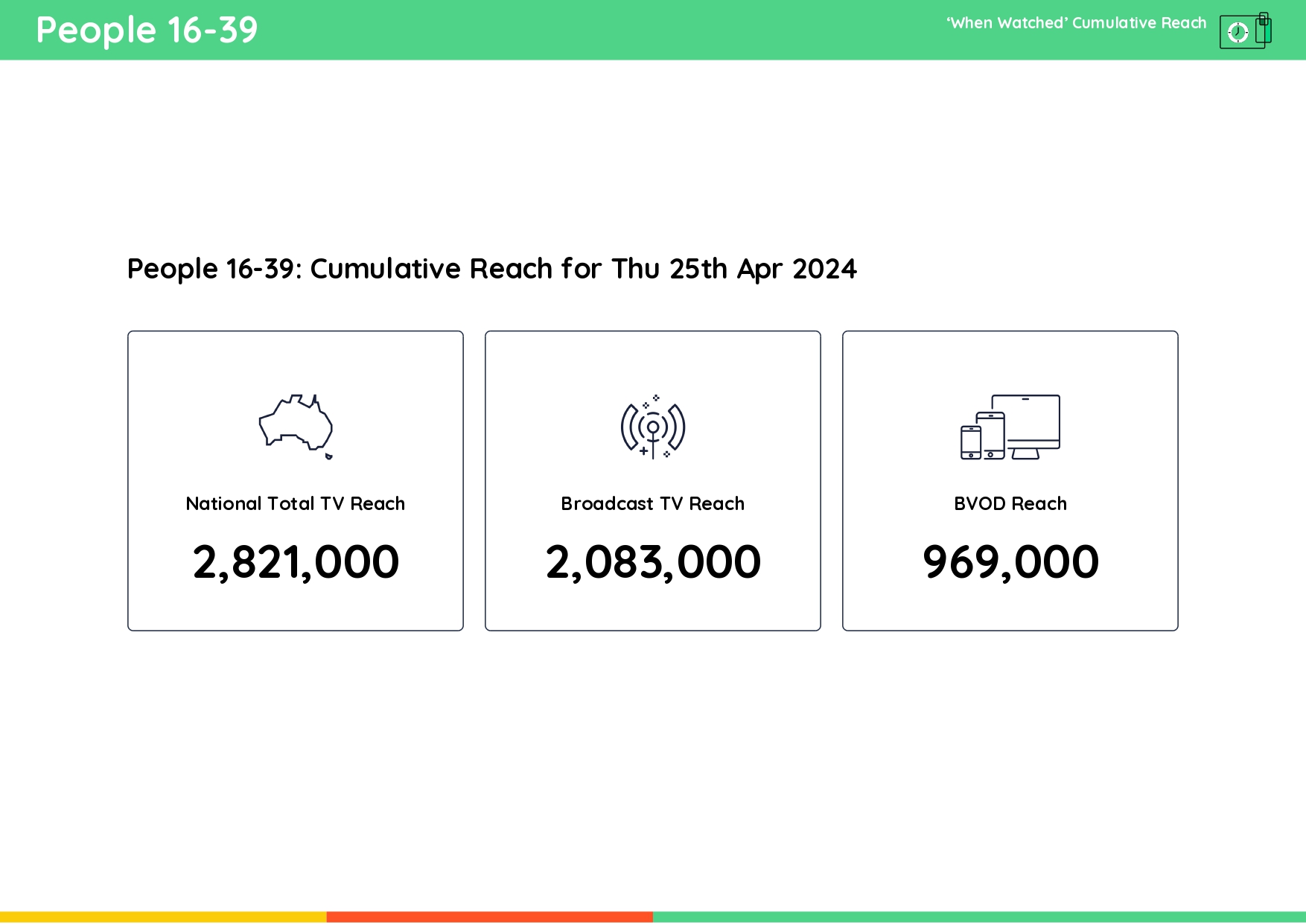The width and height of the screenshot is (1306, 924).
Task: Click the 'National Total TV Reach' label
Action: (x=296, y=504)
